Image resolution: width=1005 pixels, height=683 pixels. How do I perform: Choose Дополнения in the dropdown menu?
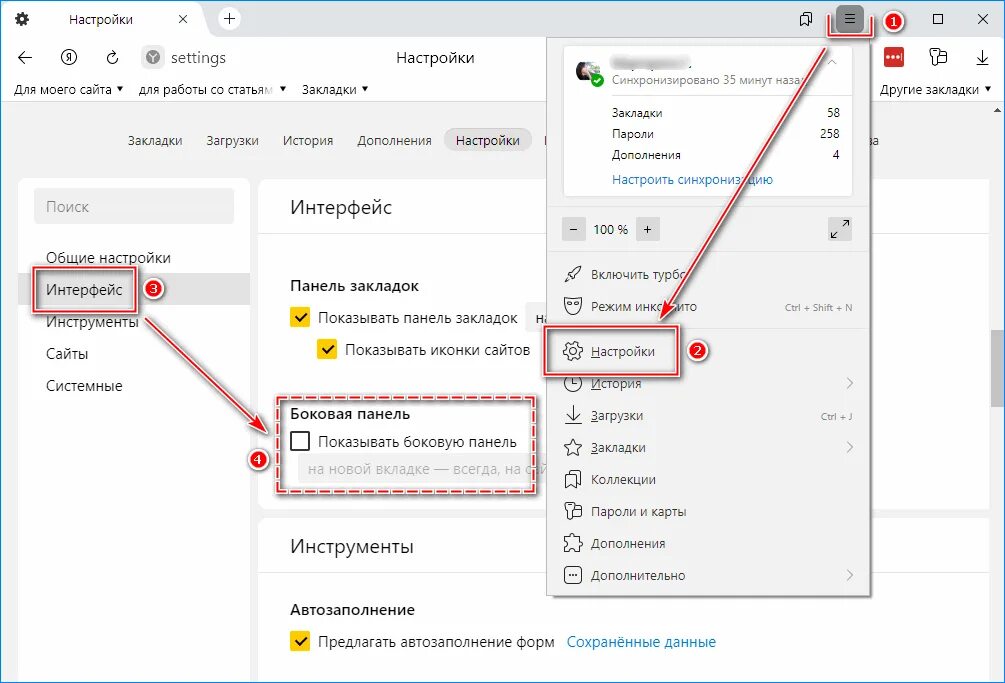[708, 543]
